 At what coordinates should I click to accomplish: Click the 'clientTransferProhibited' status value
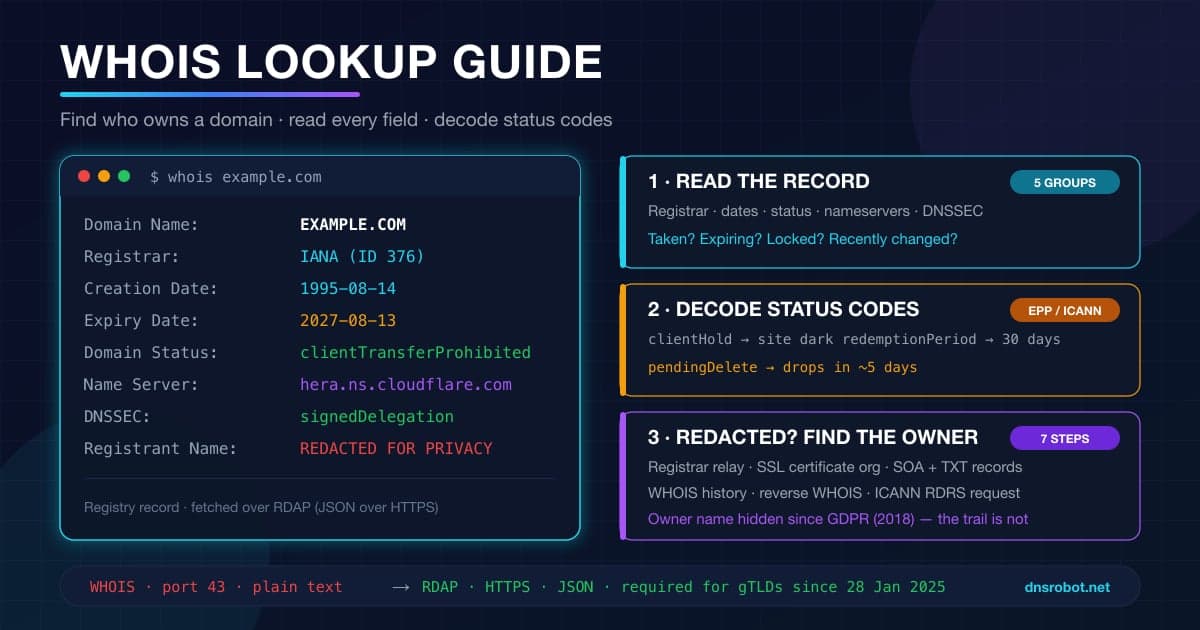click(415, 353)
